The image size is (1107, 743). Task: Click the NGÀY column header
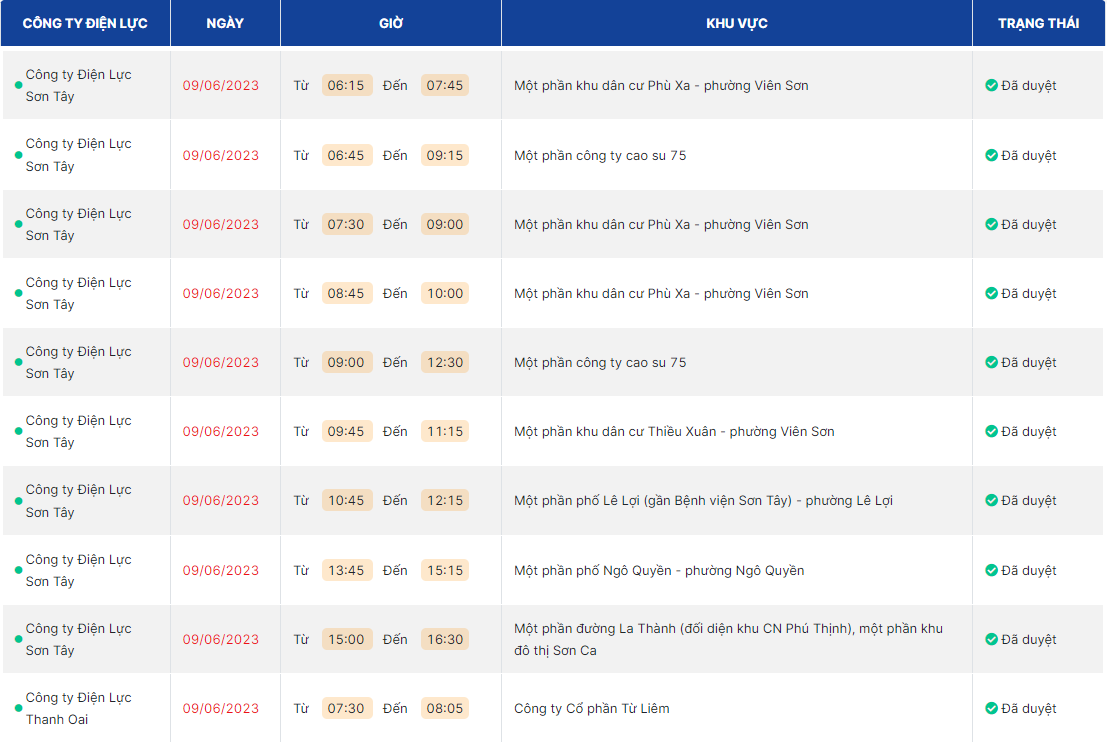(225, 23)
